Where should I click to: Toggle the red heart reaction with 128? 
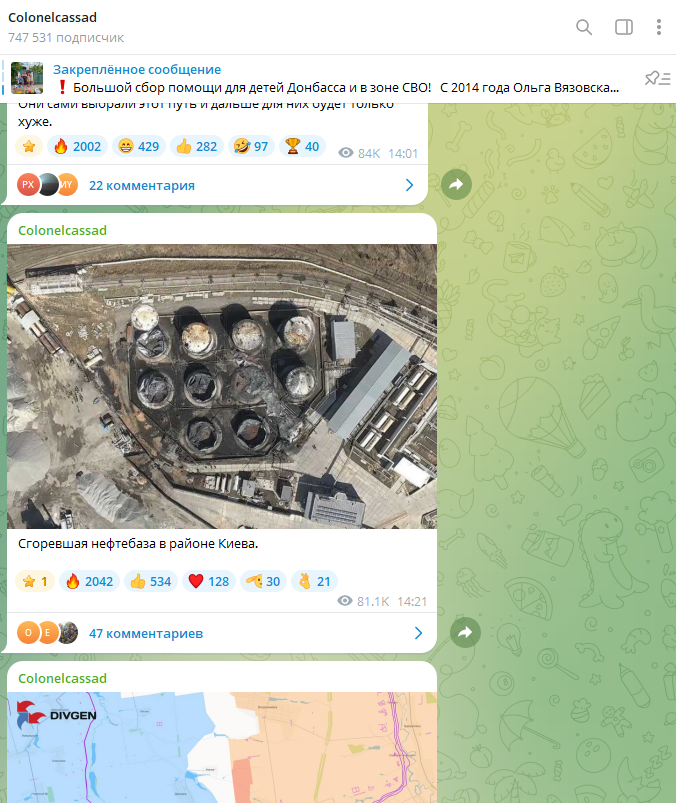[209, 581]
